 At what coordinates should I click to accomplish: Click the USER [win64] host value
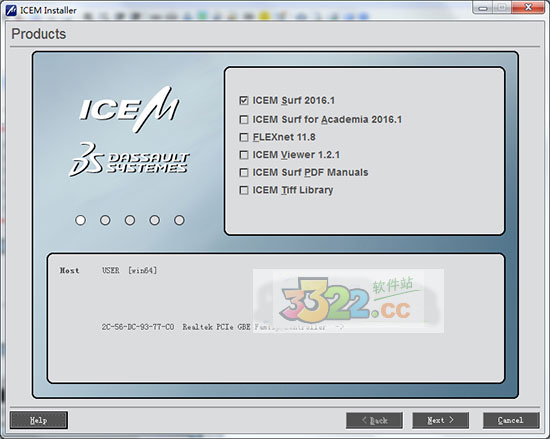pyautogui.click(x=129, y=271)
